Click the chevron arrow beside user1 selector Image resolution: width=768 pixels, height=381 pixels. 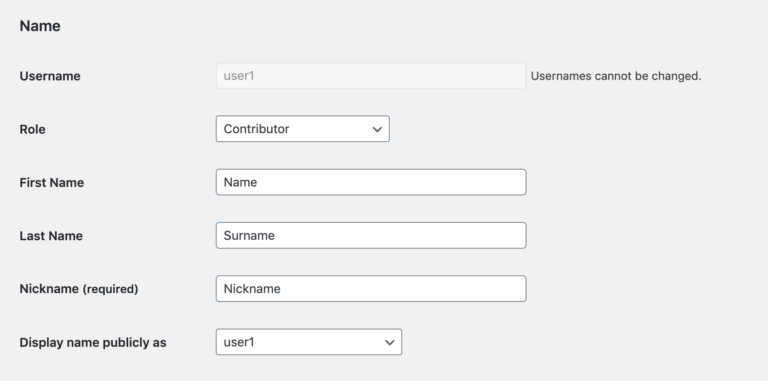pos(389,342)
